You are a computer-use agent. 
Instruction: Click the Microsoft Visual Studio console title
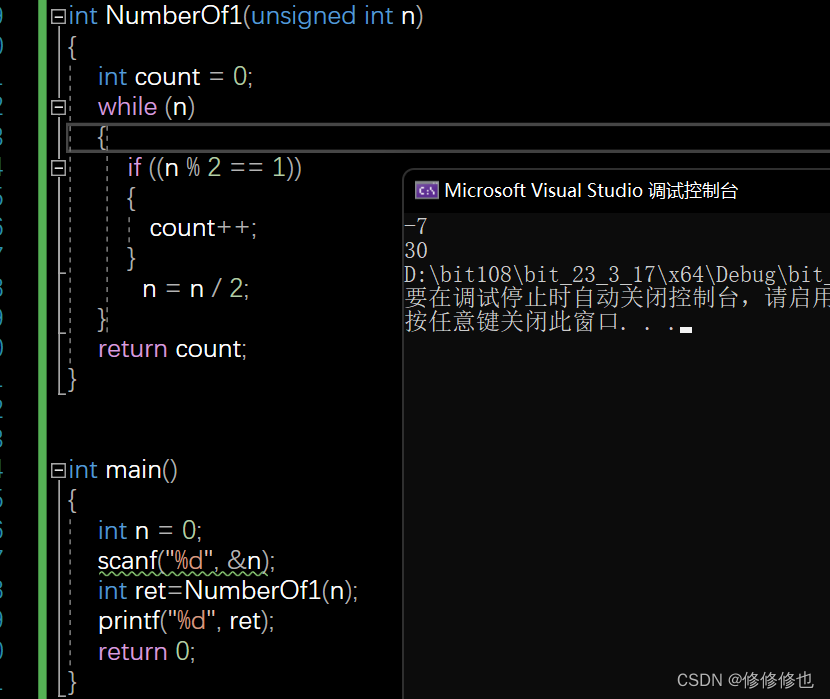coord(591,190)
